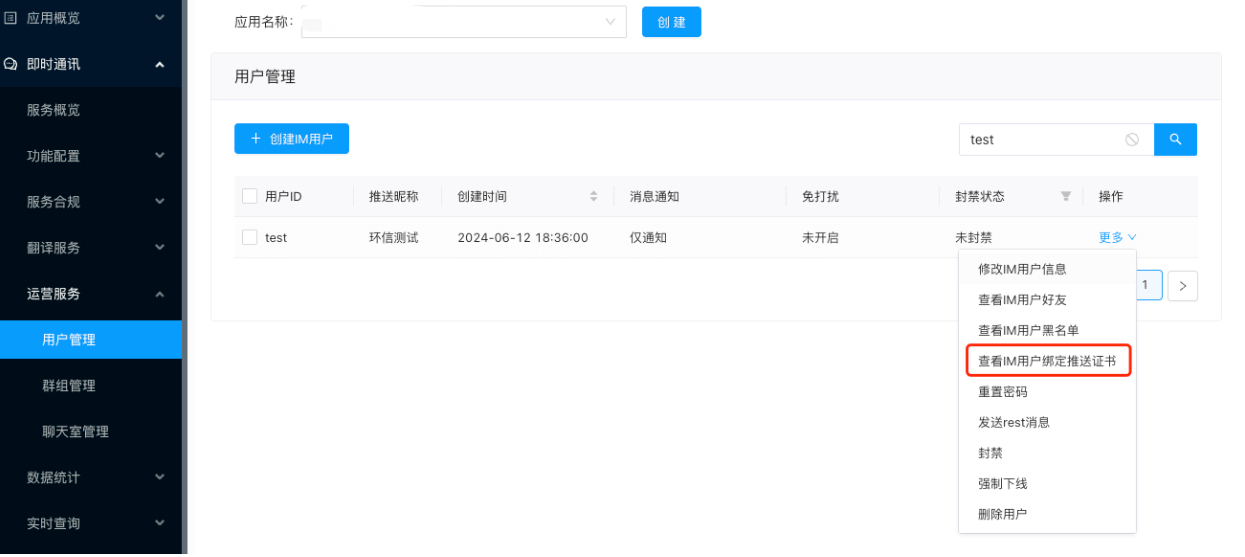1245x557 pixels.
Task: Select all users with the header checkbox
Action: [x=250, y=196]
